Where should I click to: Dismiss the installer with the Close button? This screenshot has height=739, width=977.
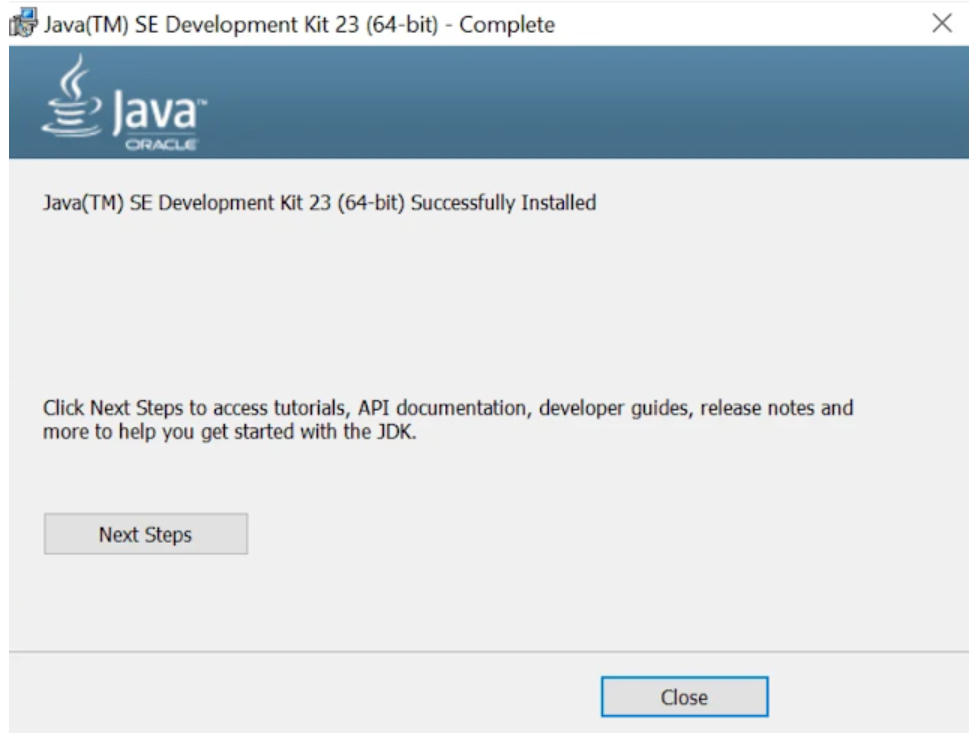click(684, 697)
